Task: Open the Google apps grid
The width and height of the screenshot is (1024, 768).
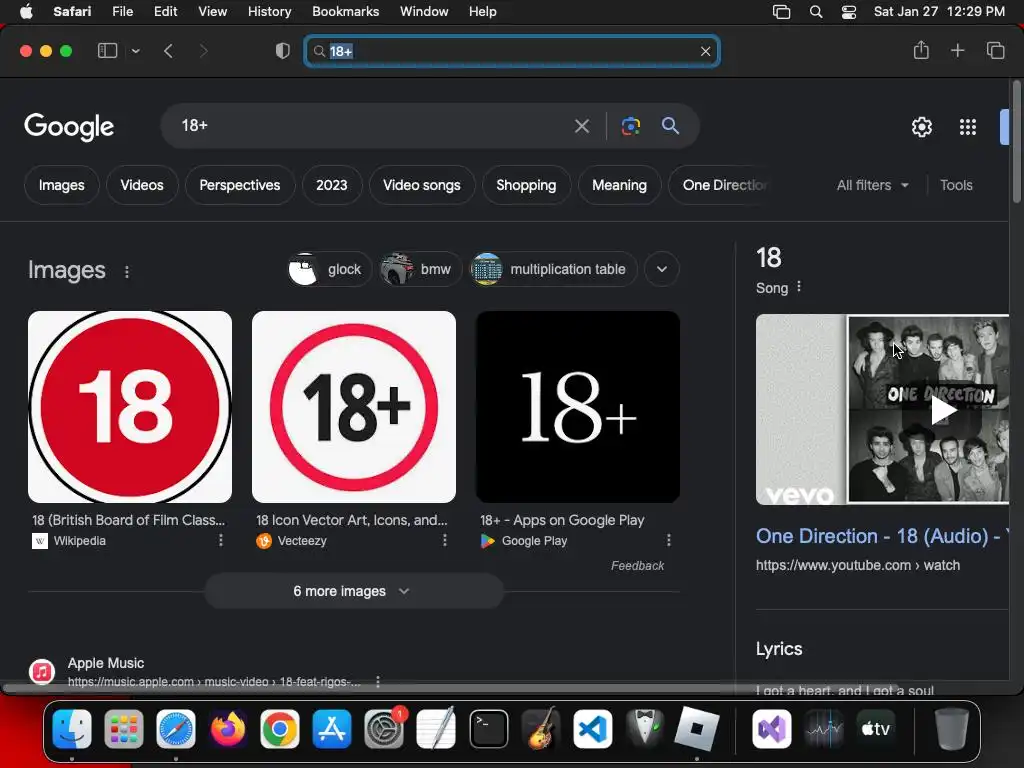Action: coord(968,127)
